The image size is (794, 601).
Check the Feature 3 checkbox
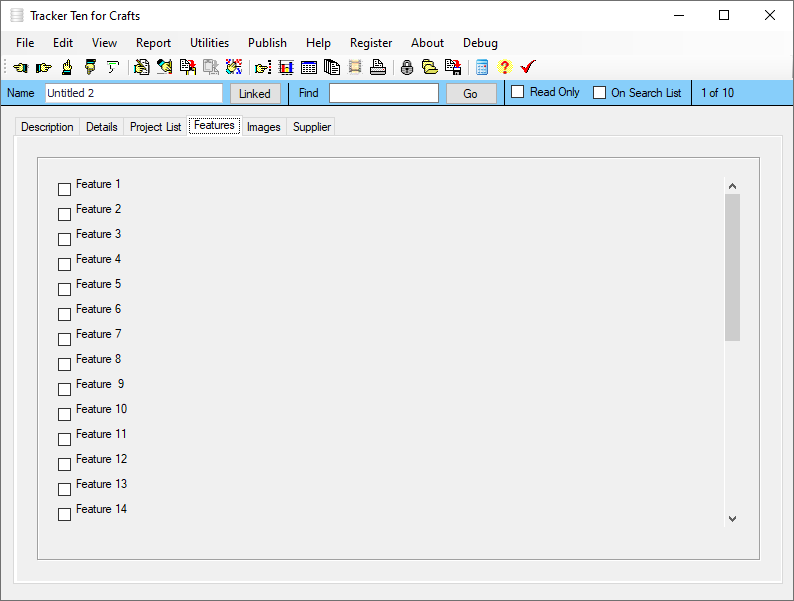click(x=64, y=239)
